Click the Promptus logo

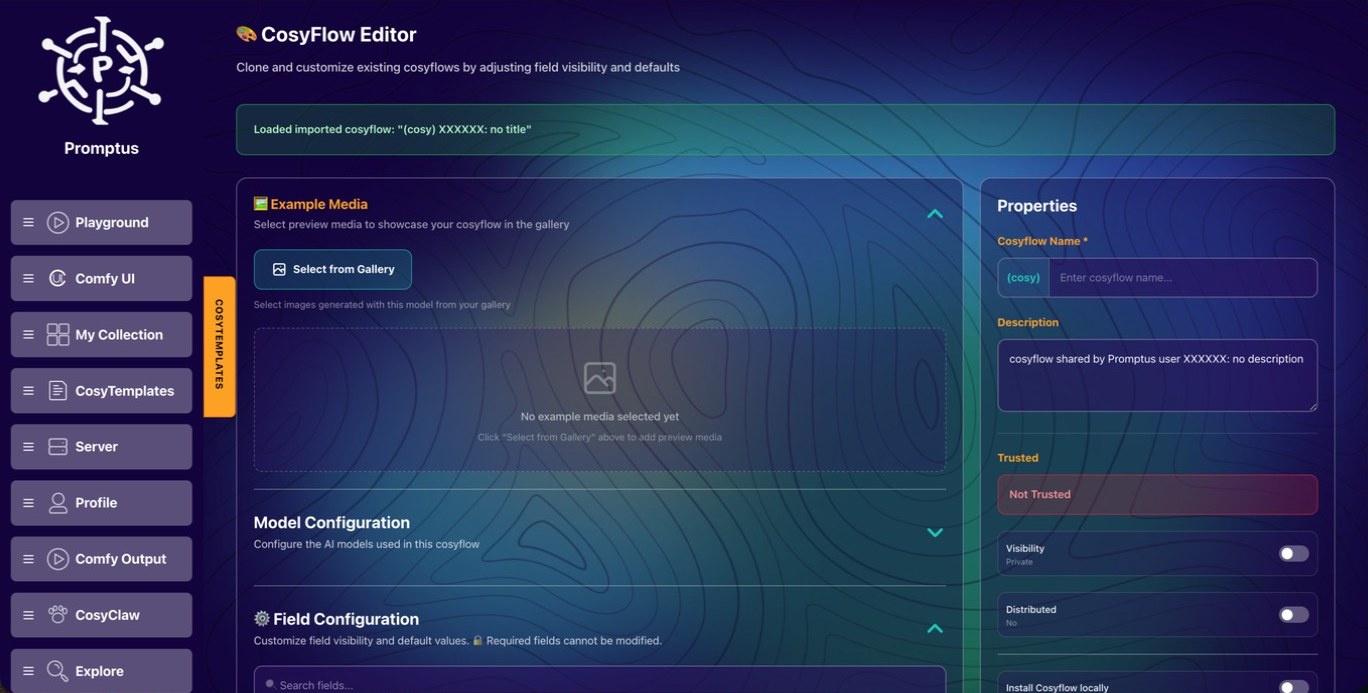point(101,70)
